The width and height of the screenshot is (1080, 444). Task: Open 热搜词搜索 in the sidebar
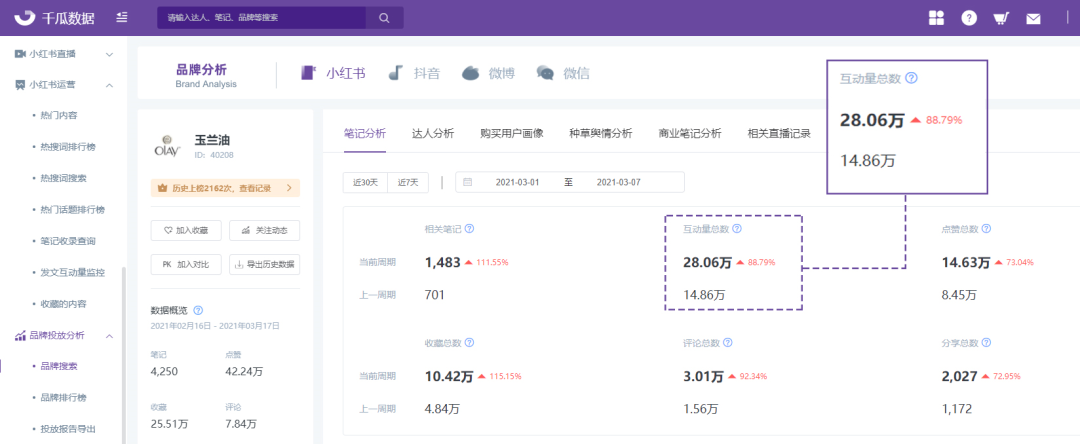pyautogui.click(x=63, y=178)
